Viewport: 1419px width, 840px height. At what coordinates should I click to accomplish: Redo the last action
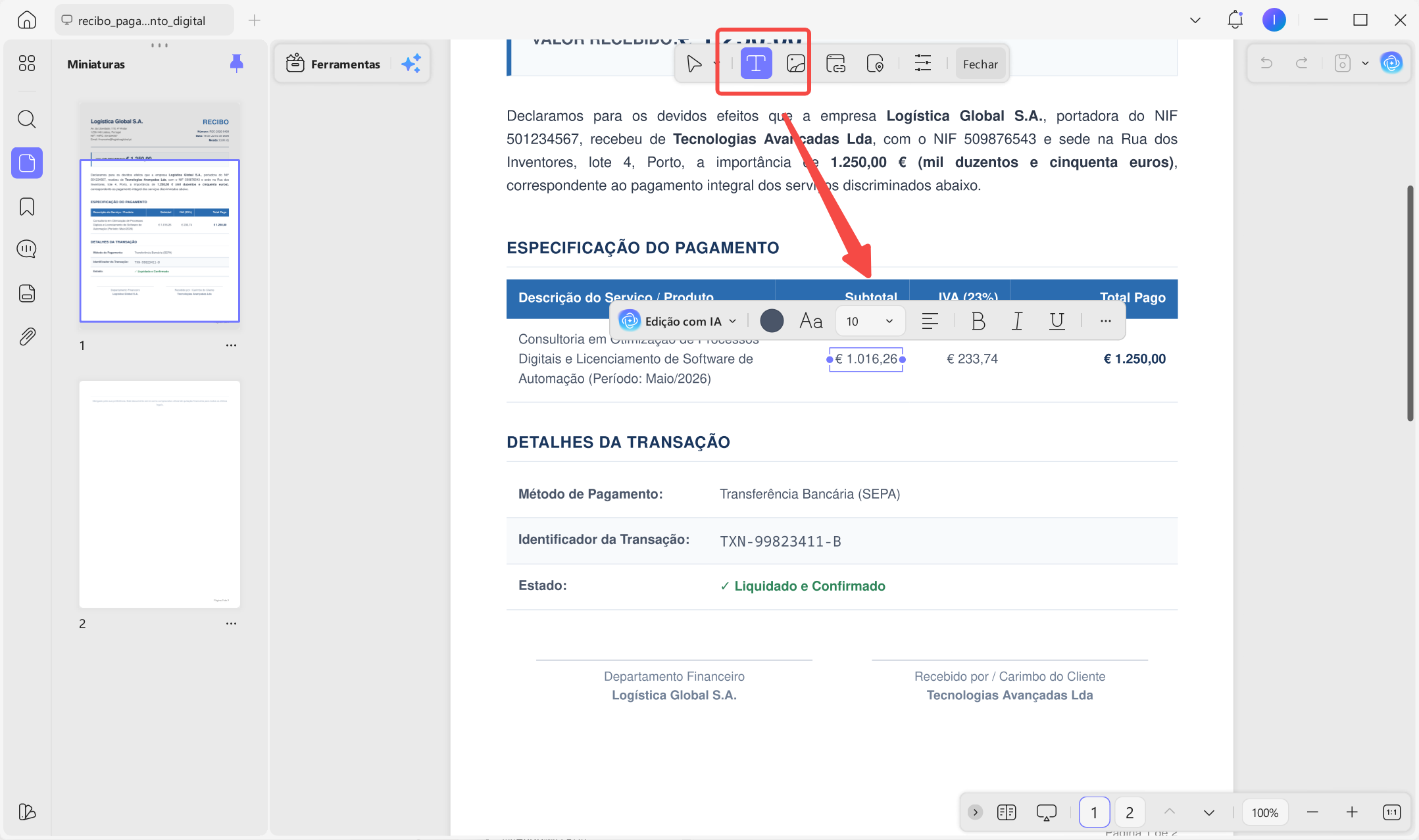[x=1301, y=63]
